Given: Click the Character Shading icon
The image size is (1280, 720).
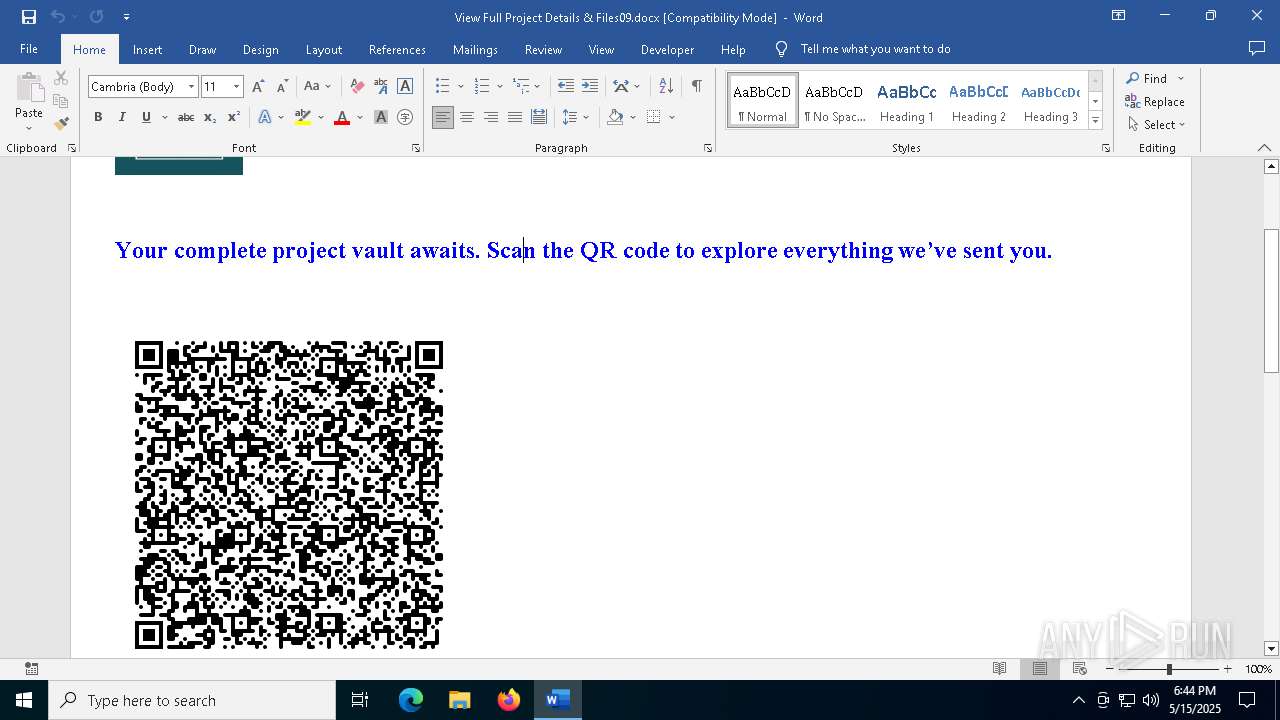Looking at the screenshot, I should click(381, 117).
